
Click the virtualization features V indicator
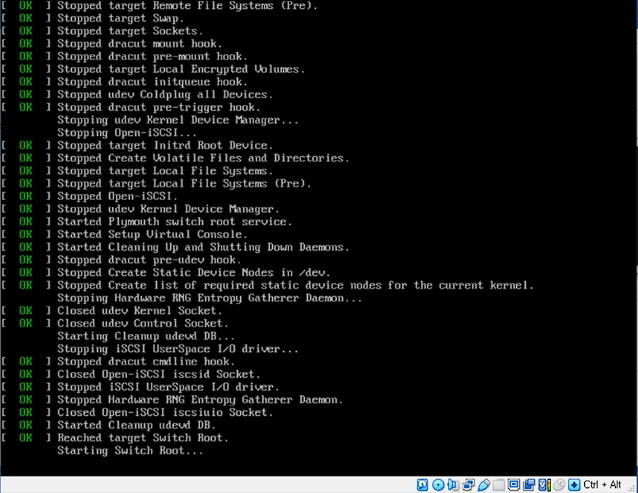point(544,485)
